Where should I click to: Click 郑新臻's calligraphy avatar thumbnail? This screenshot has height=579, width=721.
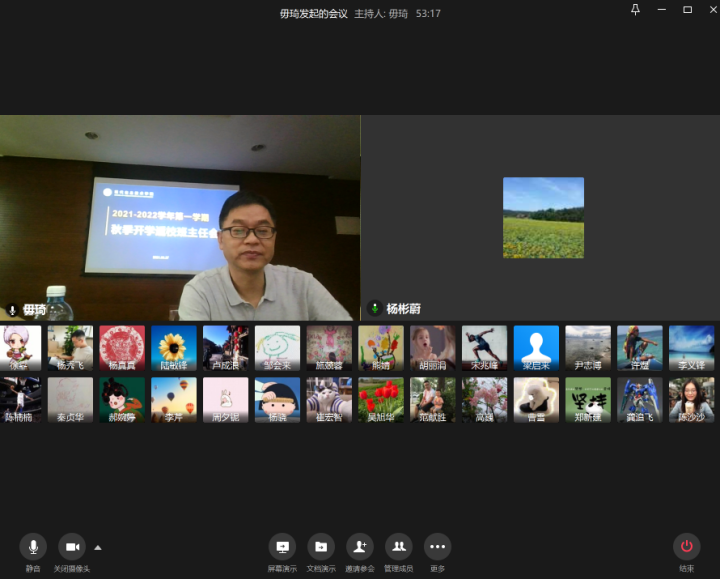click(x=588, y=398)
